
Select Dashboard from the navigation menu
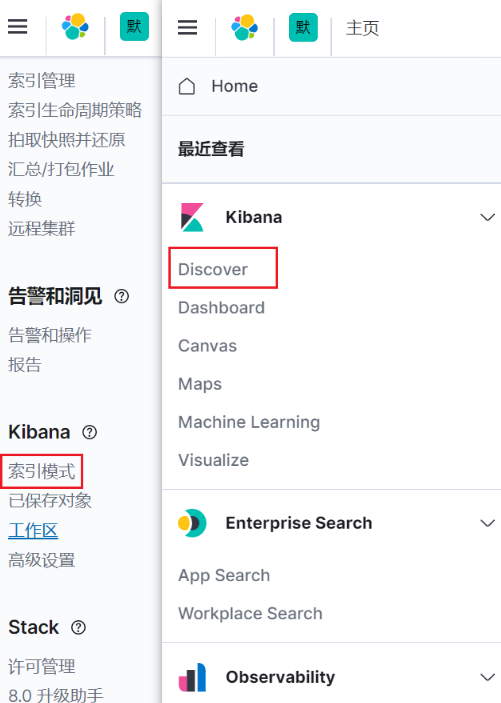coord(222,308)
